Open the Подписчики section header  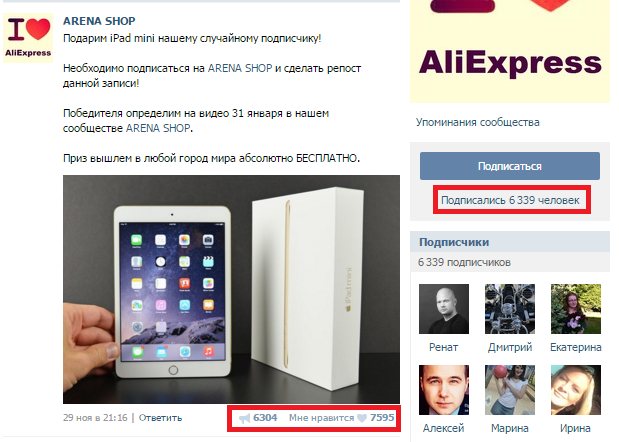pyautogui.click(x=454, y=242)
